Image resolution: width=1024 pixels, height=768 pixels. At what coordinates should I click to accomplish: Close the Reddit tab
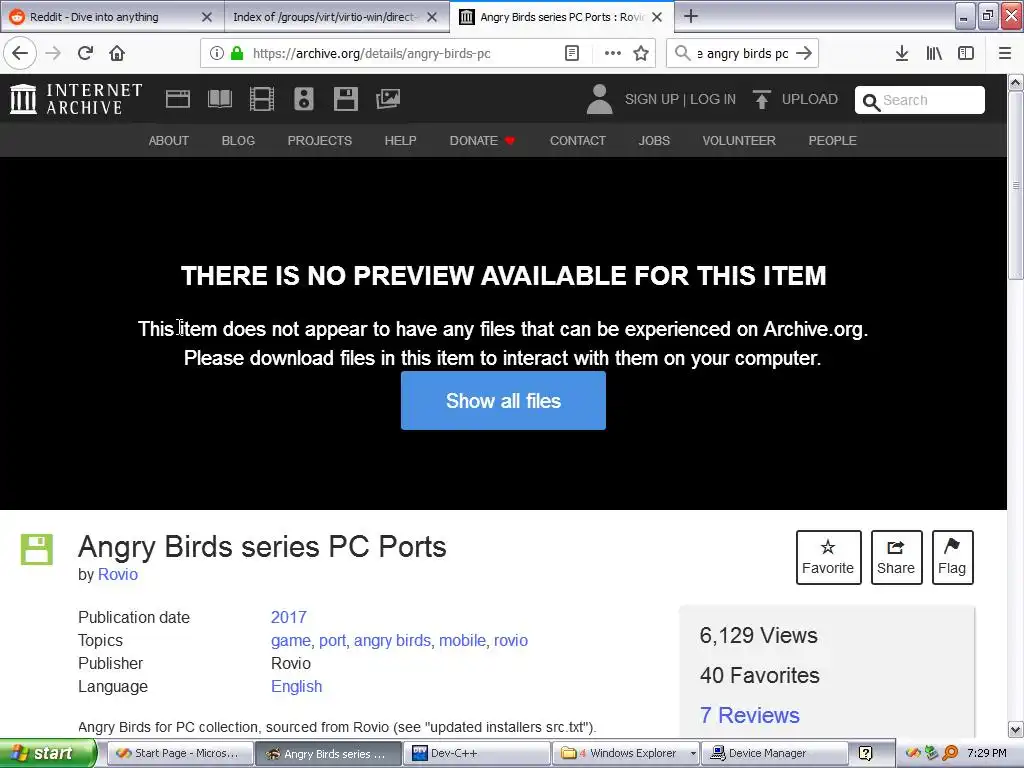coord(207,17)
